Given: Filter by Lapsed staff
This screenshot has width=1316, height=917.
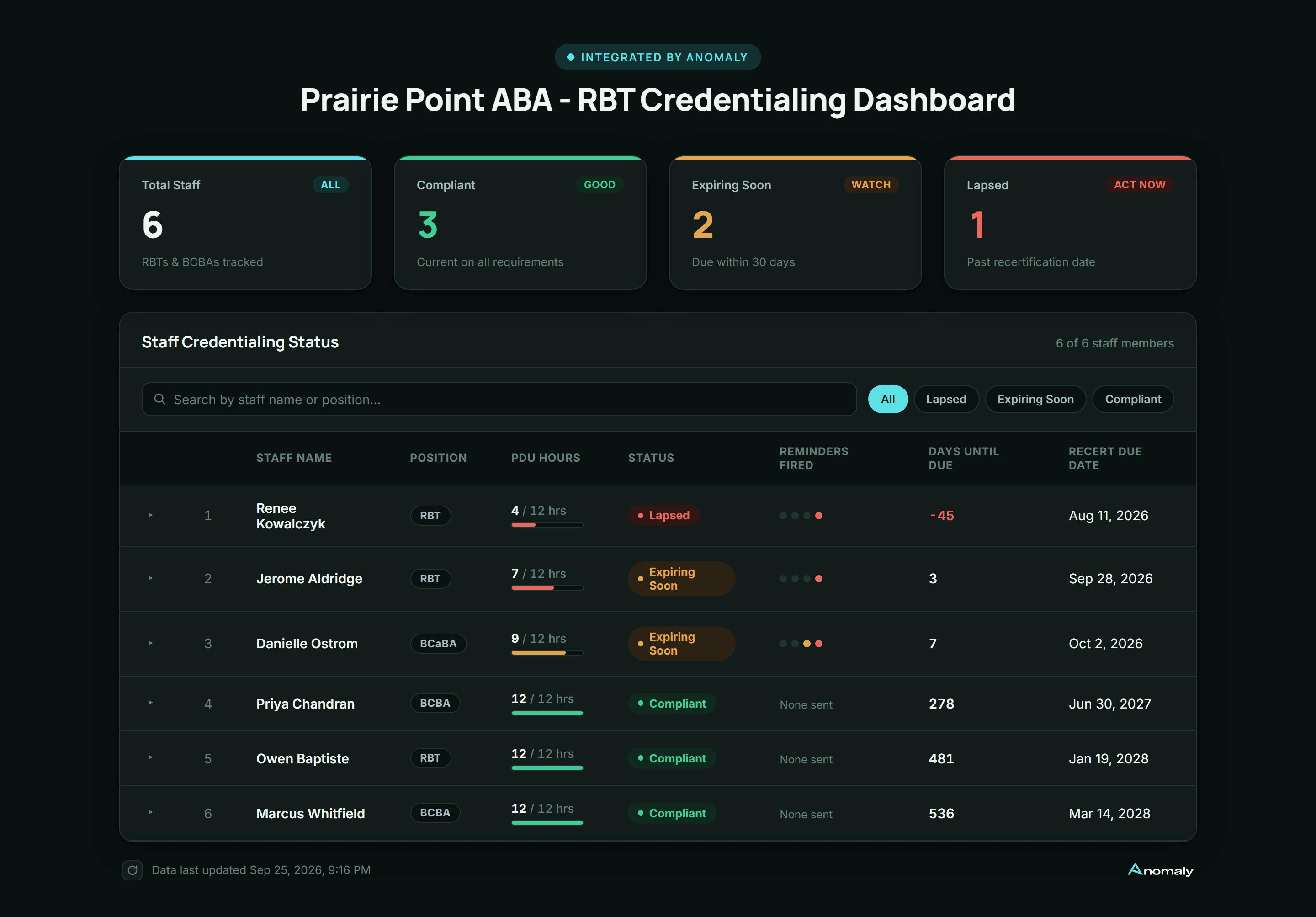Looking at the screenshot, I should (946, 399).
